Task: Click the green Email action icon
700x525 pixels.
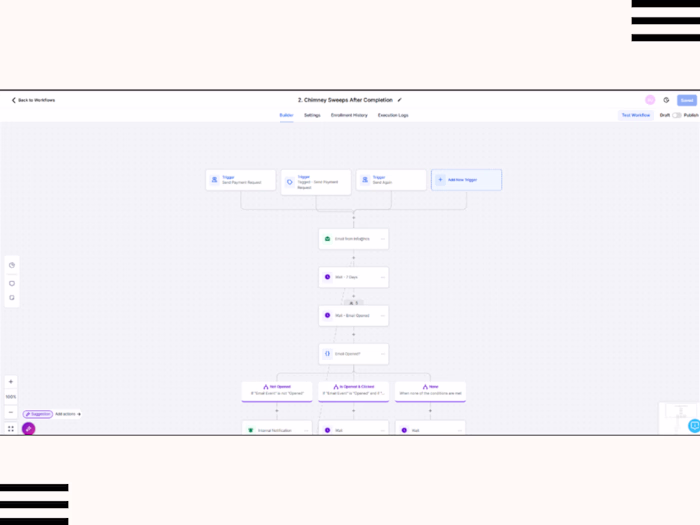Action: pos(327,239)
